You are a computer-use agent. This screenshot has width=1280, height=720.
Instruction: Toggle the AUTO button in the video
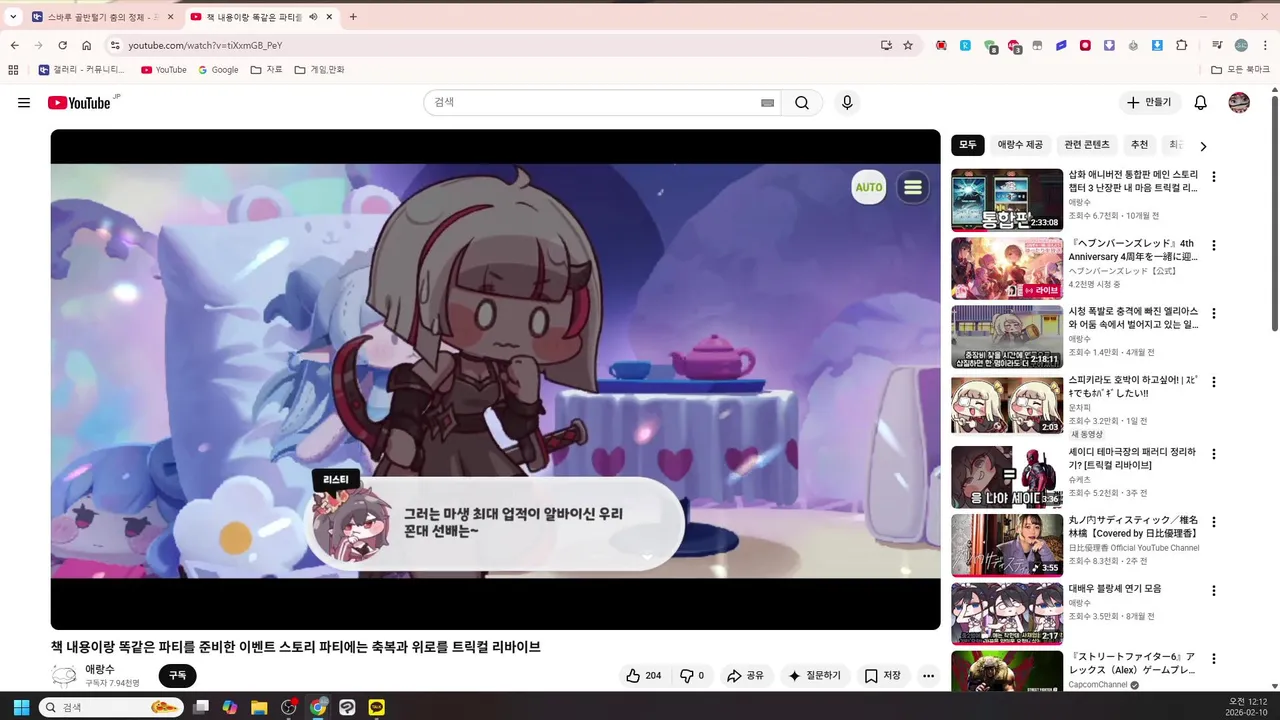[869, 187]
